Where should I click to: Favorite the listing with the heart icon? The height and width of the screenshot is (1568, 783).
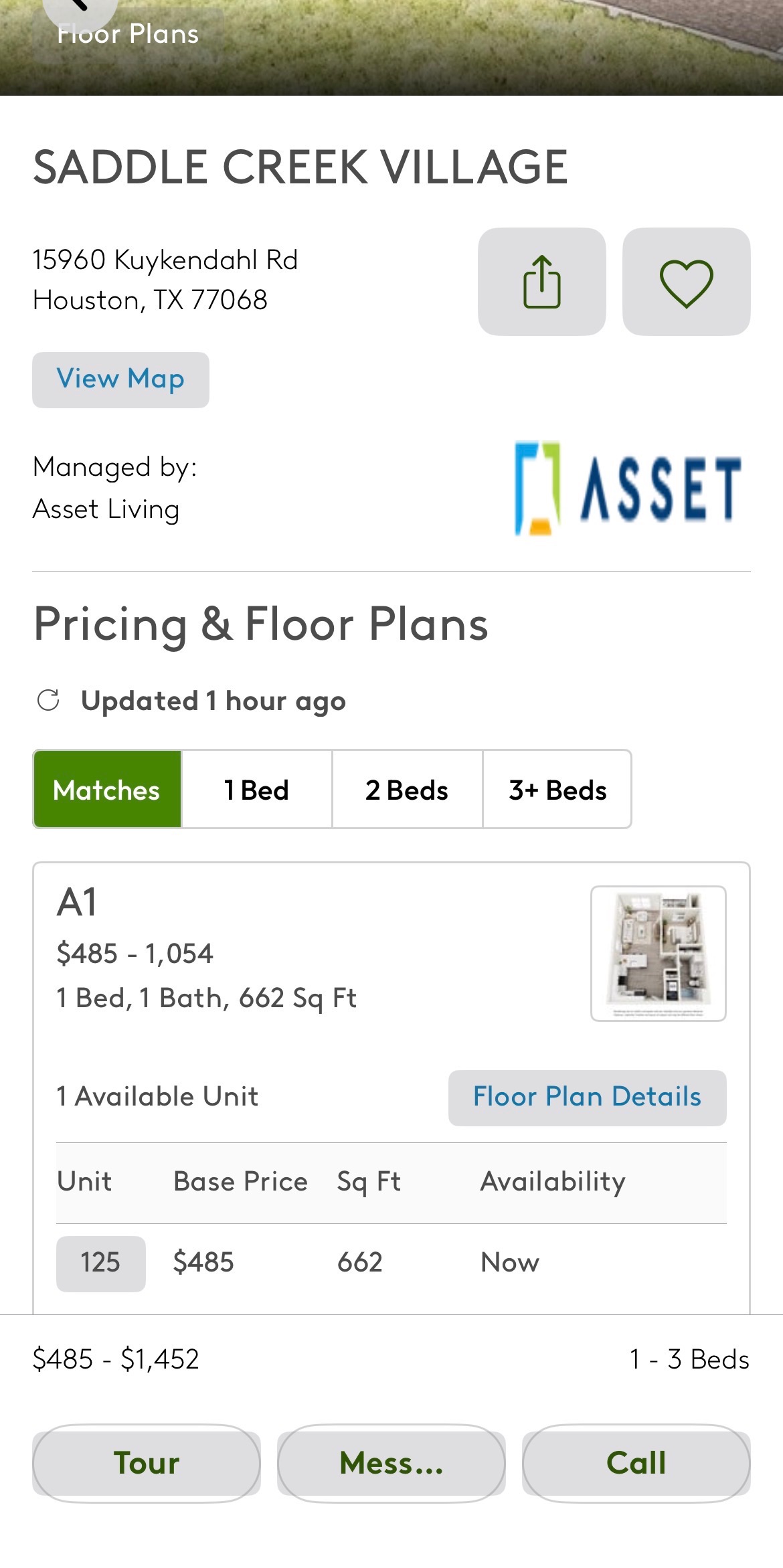click(x=686, y=282)
